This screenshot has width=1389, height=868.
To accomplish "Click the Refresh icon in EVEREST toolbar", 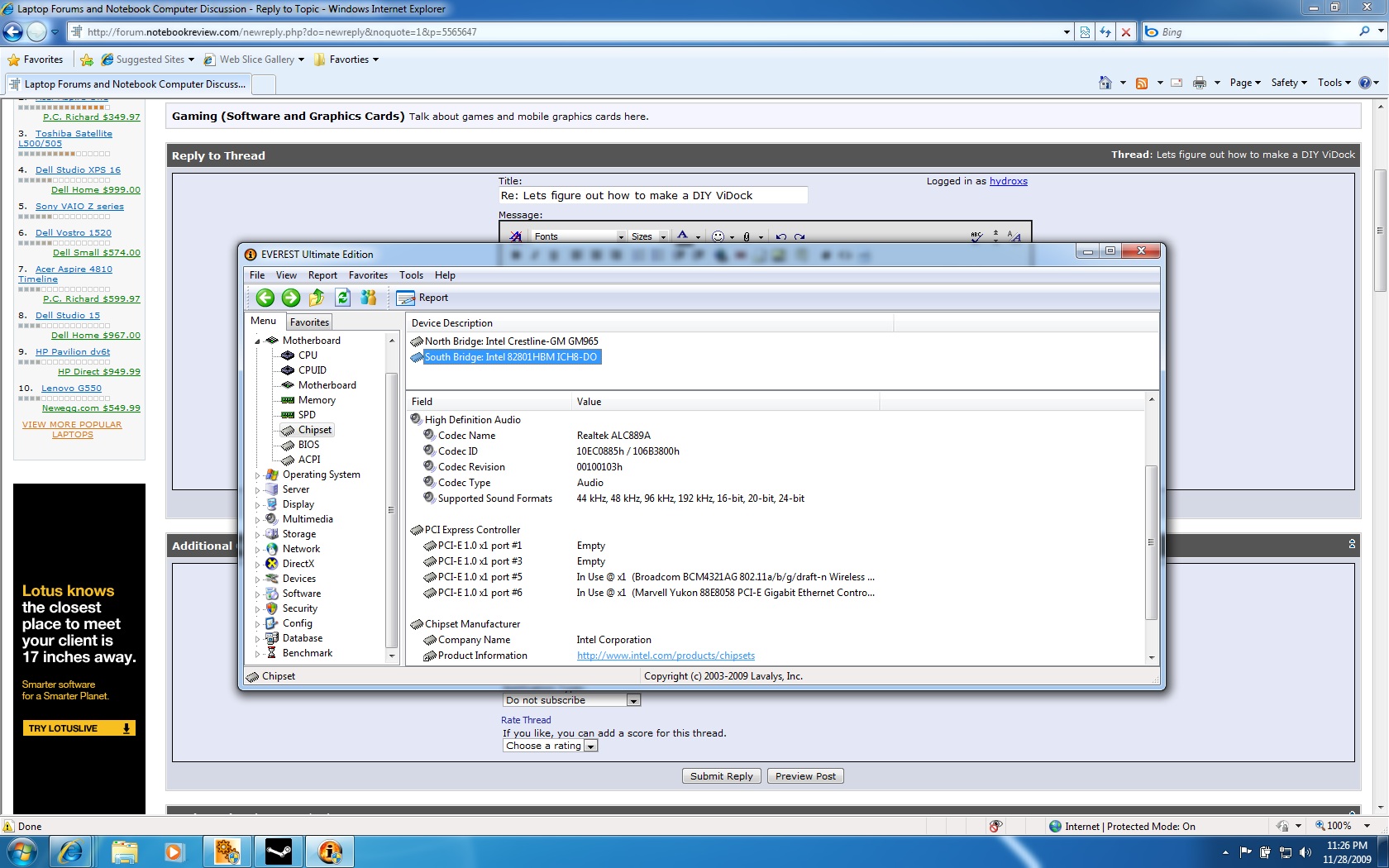I will [342, 298].
